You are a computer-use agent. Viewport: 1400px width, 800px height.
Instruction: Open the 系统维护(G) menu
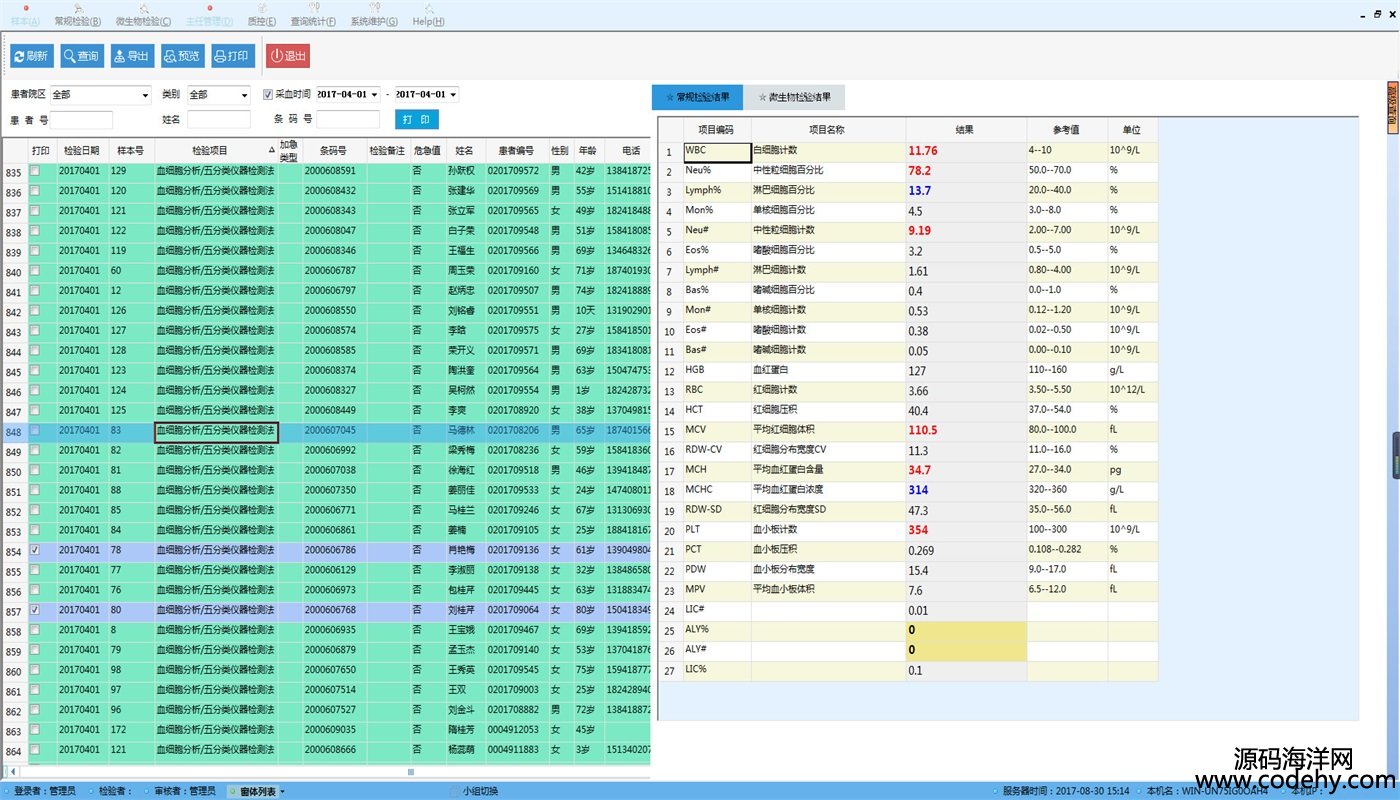tap(373, 16)
